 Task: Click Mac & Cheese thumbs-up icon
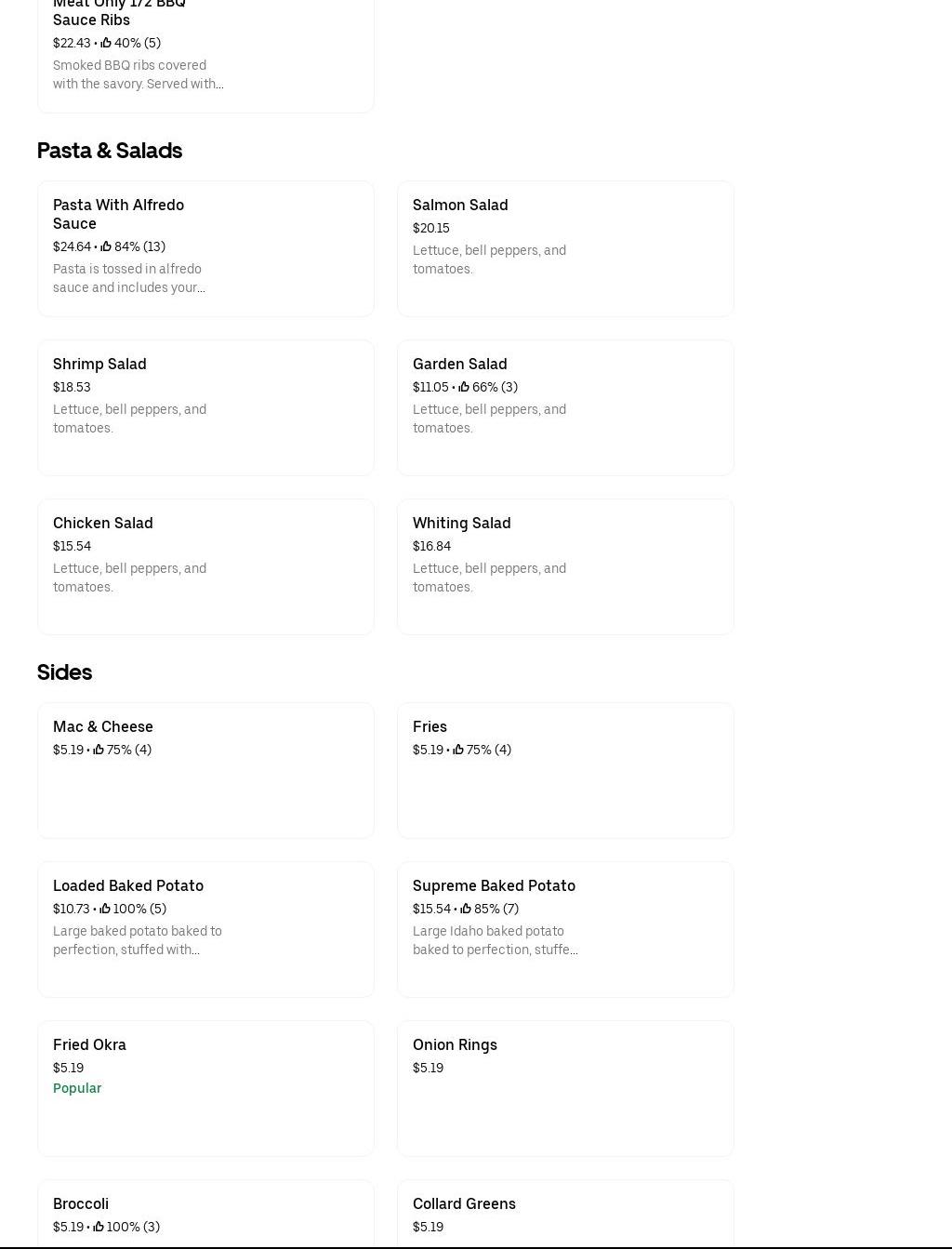pyautogui.click(x=99, y=750)
